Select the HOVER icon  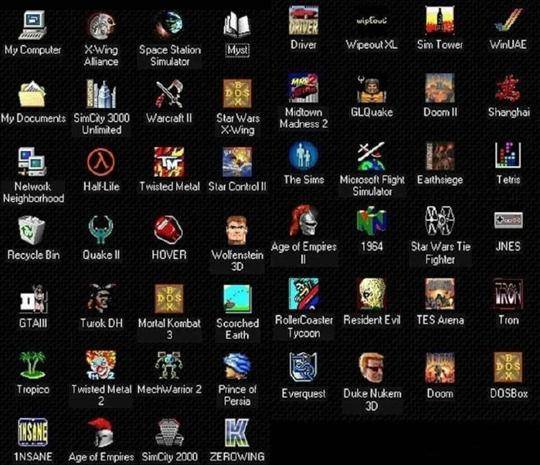pos(169,229)
